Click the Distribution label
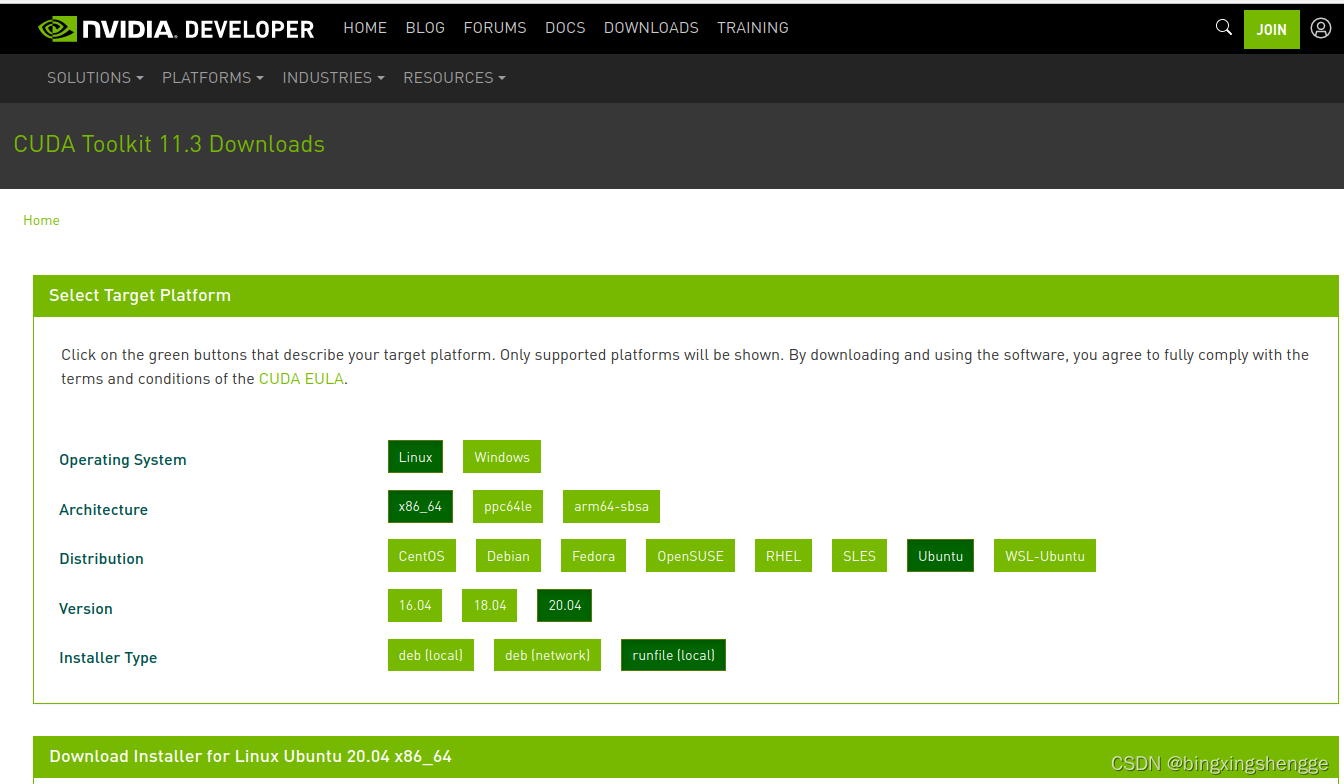This screenshot has width=1344, height=784. 101,559
